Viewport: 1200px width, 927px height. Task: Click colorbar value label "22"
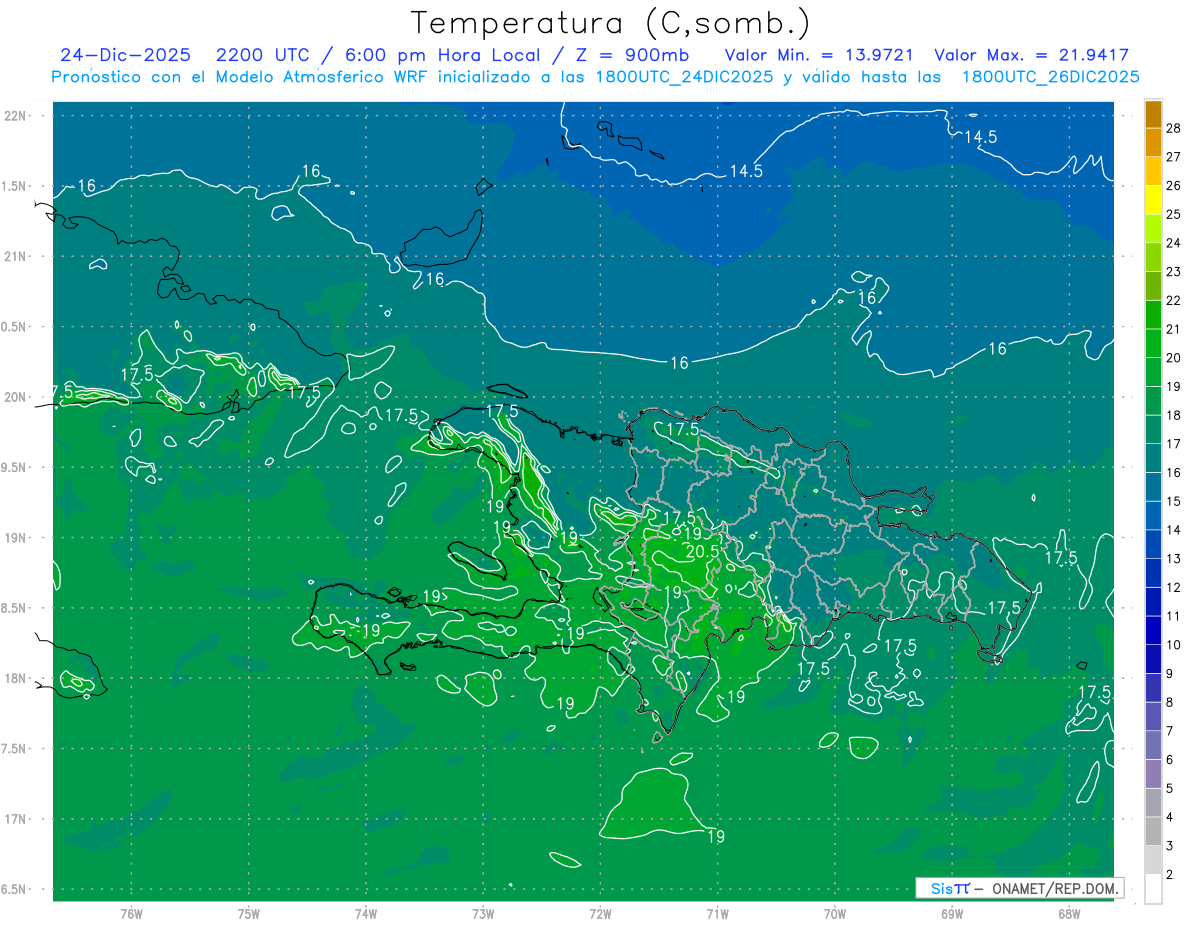tap(1174, 300)
